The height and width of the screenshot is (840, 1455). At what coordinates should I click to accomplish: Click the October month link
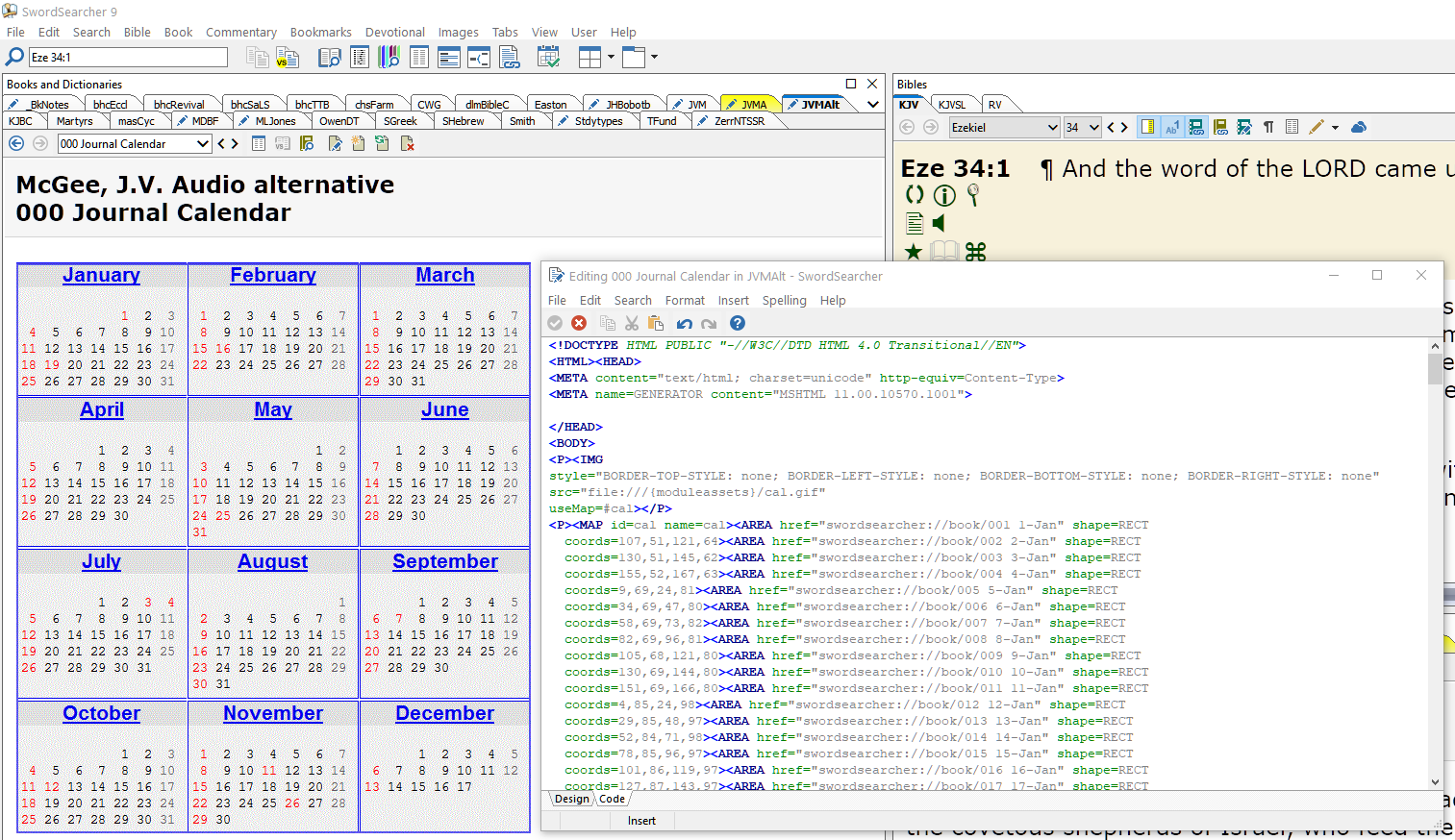101,713
